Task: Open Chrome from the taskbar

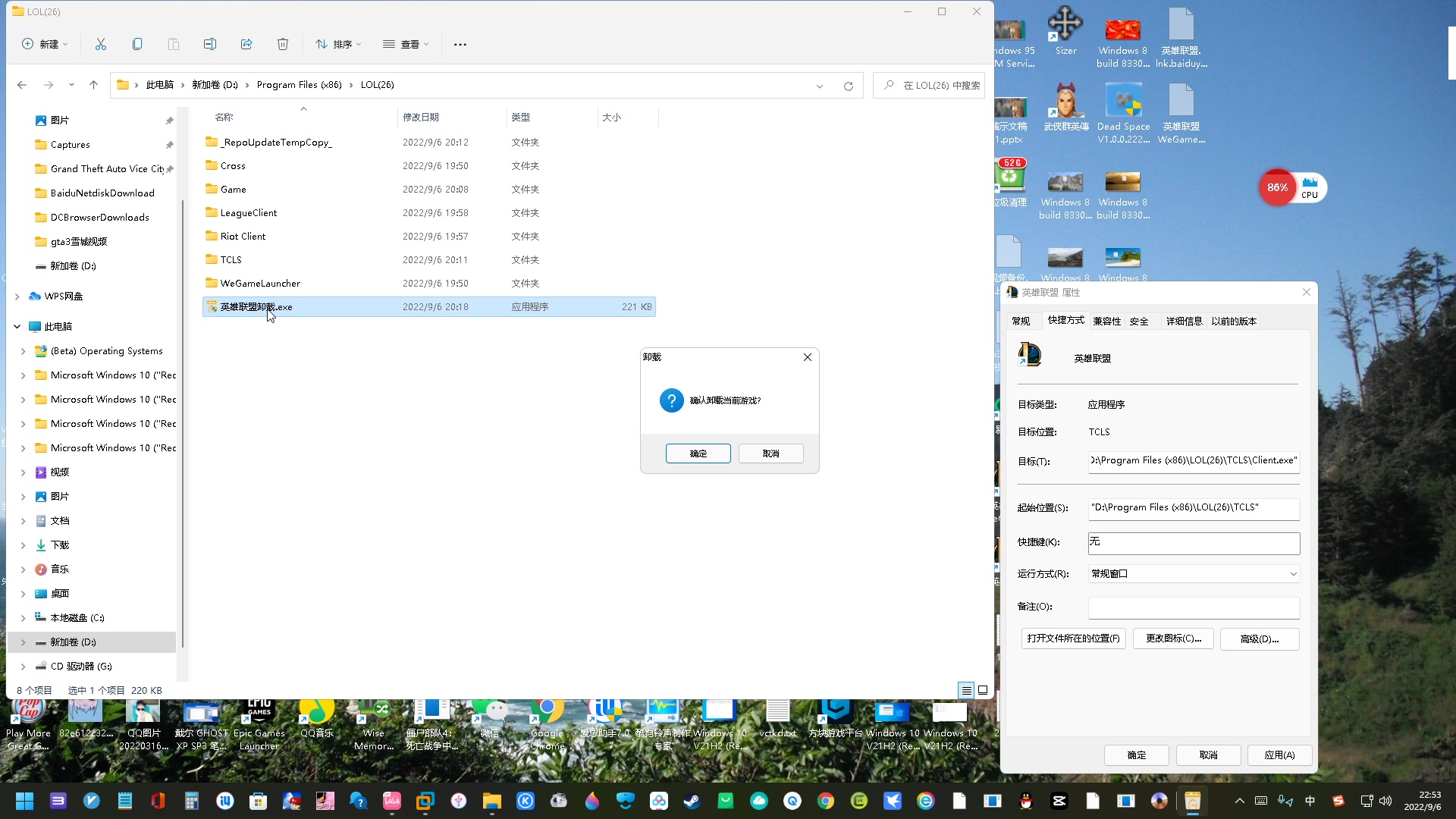Action: pos(826,801)
